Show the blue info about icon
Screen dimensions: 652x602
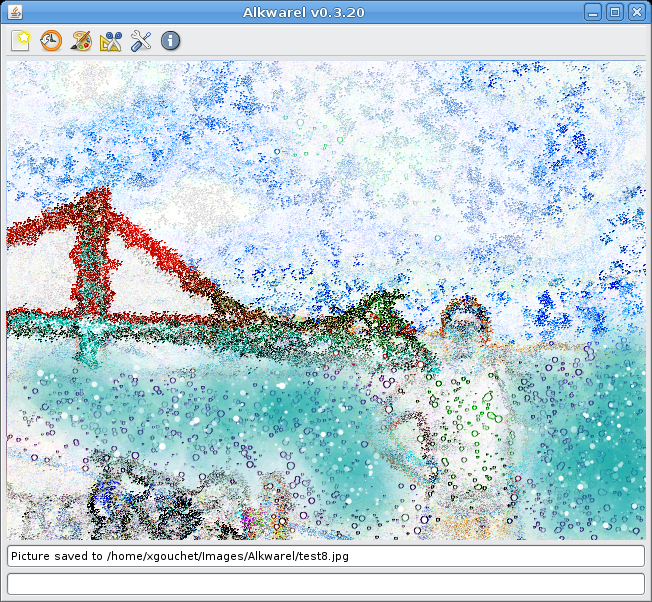pyautogui.click(x=171, y=41)
